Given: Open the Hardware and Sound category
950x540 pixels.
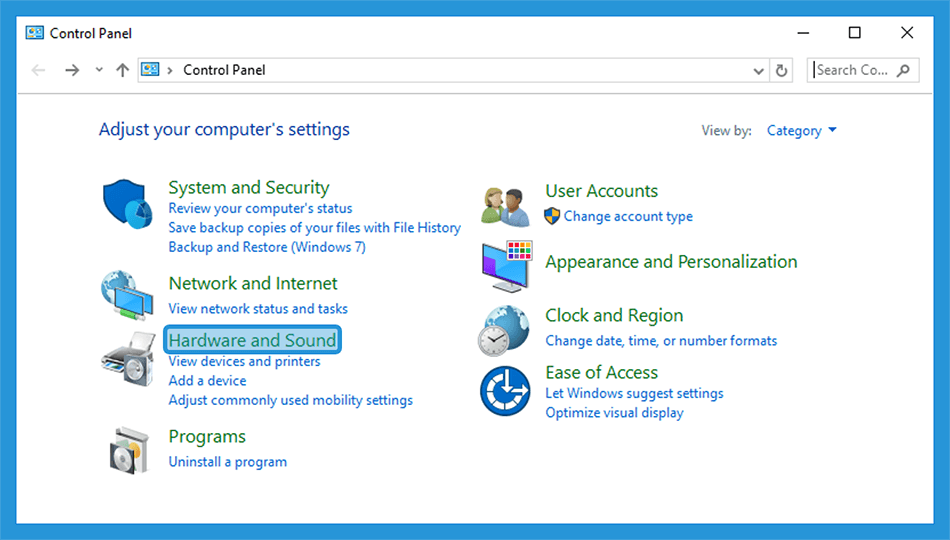Looking at the screenshot, I should (253, 340).
